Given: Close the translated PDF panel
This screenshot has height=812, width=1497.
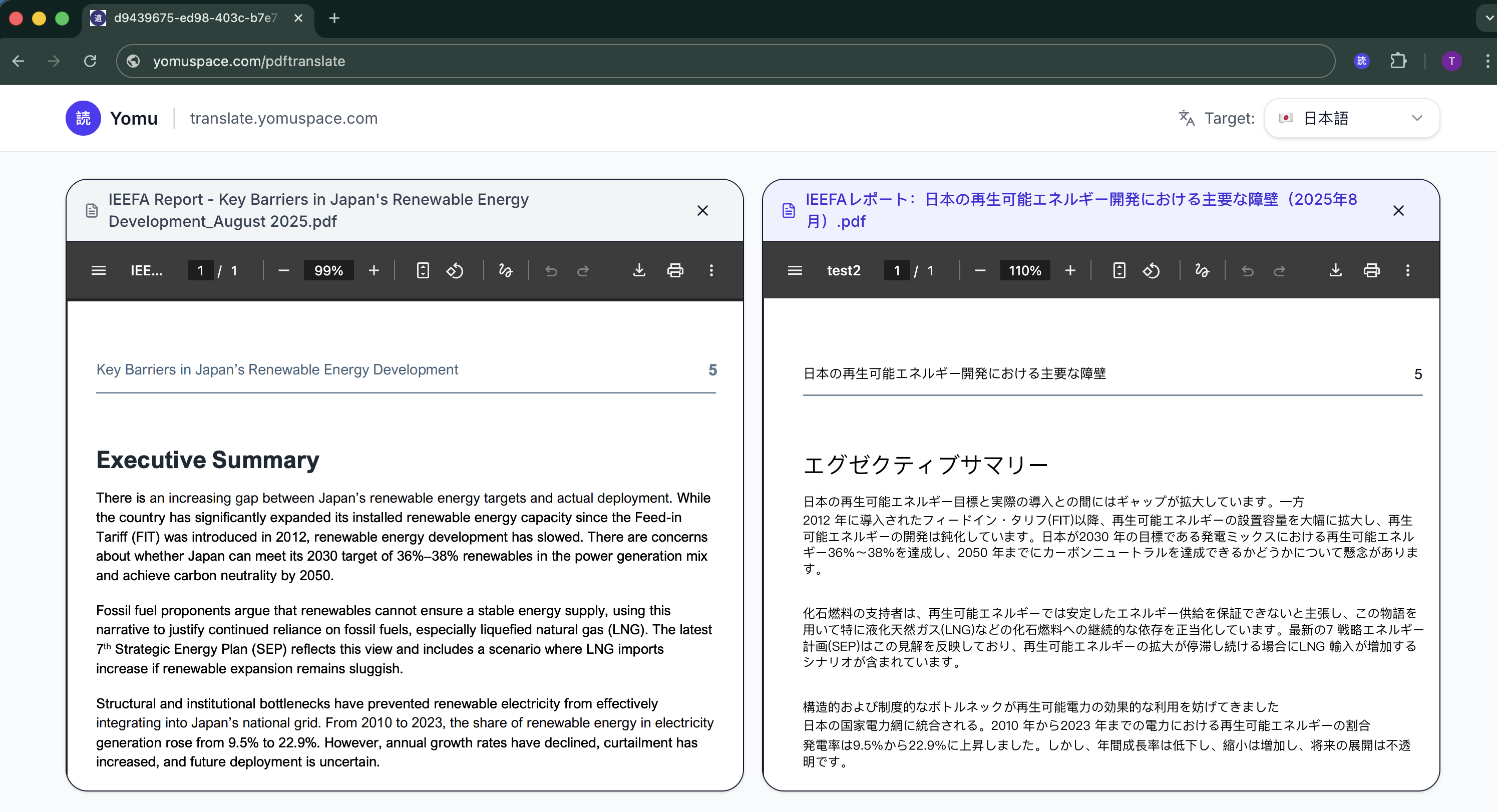Looking at the screenshot, I should point(1398,210).
